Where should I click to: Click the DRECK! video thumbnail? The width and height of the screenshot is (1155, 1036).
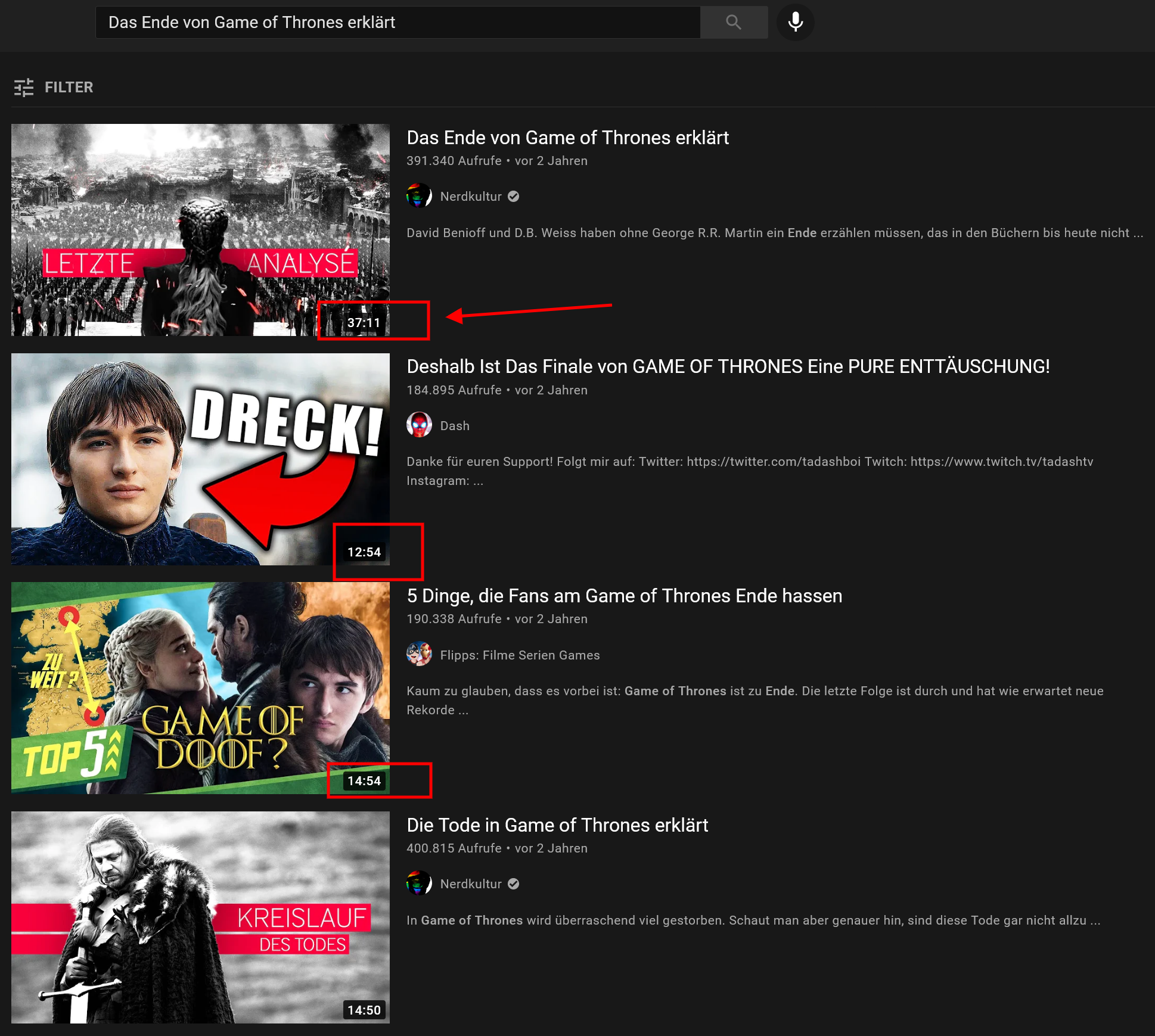(x=200, y=459)
